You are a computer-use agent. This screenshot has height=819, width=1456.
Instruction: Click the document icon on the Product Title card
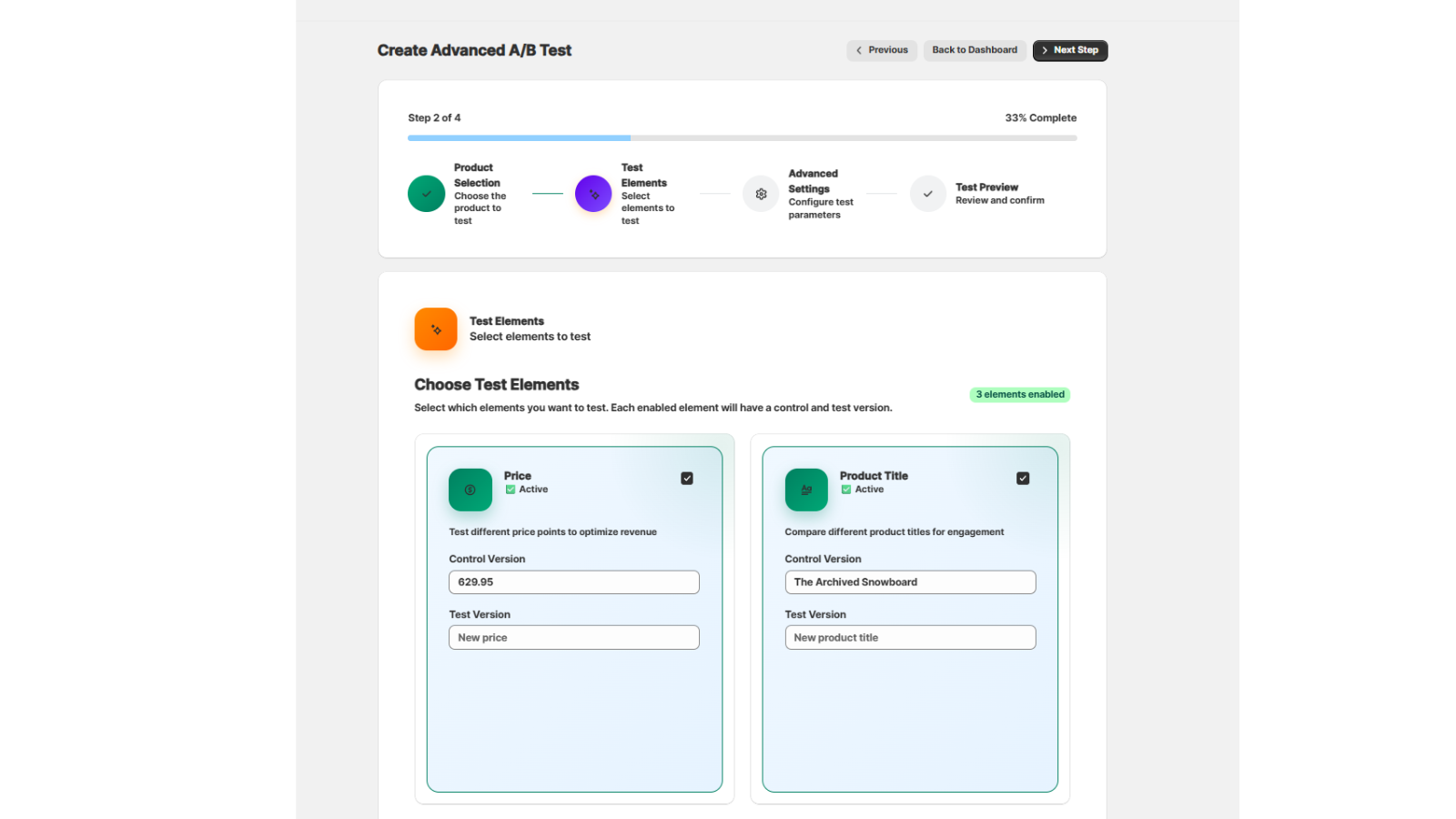click(806, 490)
